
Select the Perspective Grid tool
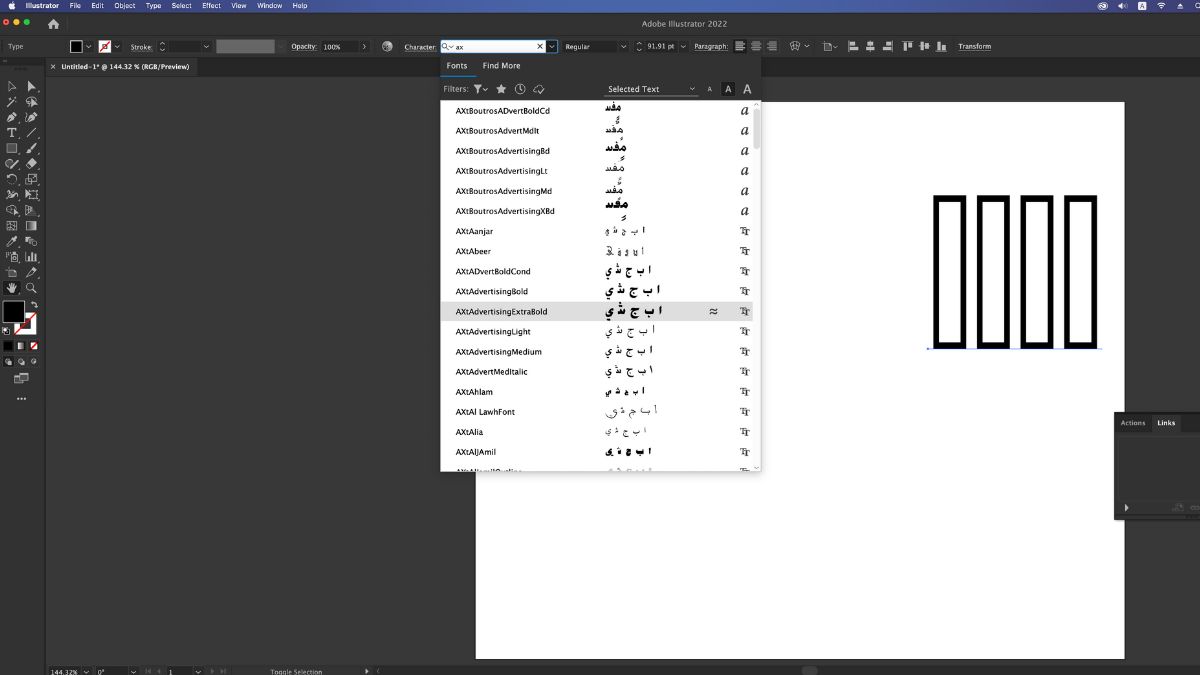(32, 210)
